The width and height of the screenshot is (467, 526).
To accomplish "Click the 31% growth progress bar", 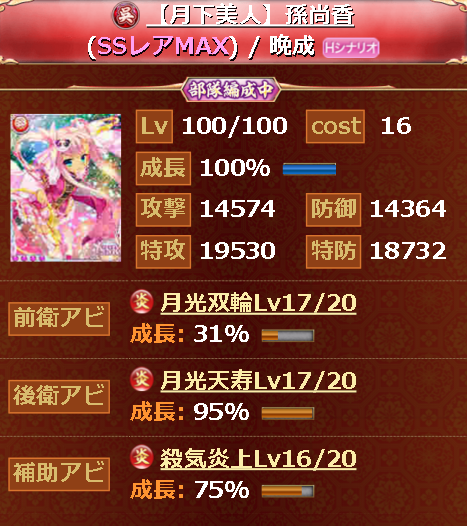I will pyautogui.click(x=288, y=335).
